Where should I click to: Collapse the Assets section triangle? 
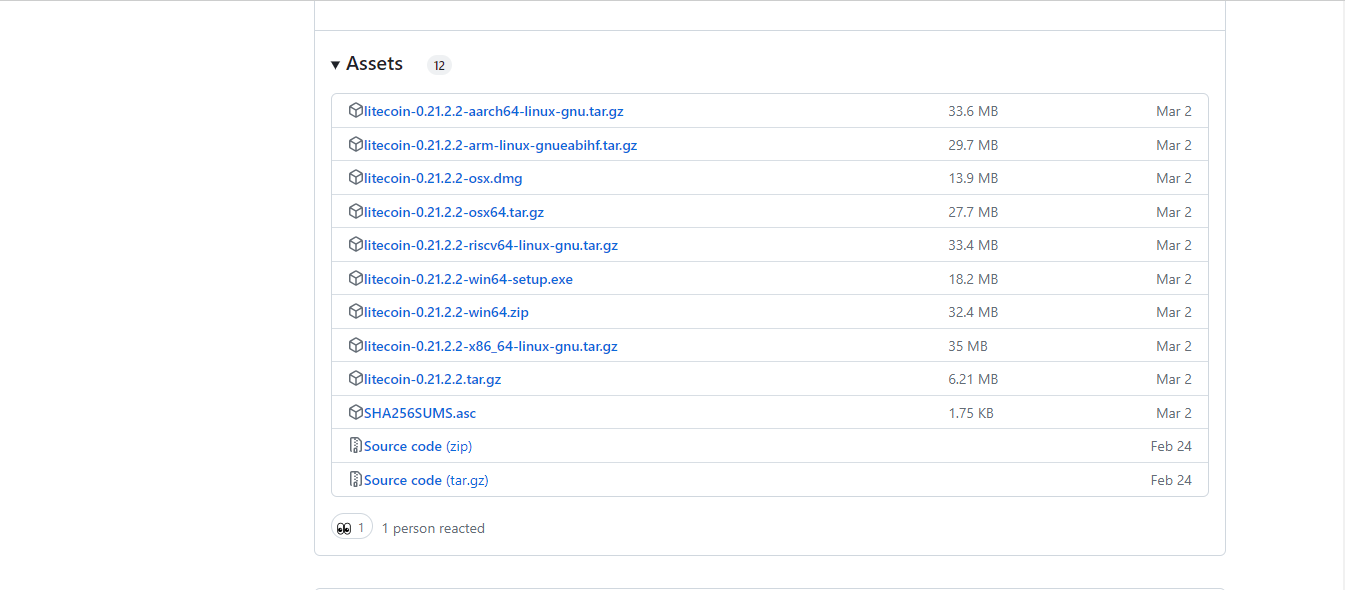336,65
